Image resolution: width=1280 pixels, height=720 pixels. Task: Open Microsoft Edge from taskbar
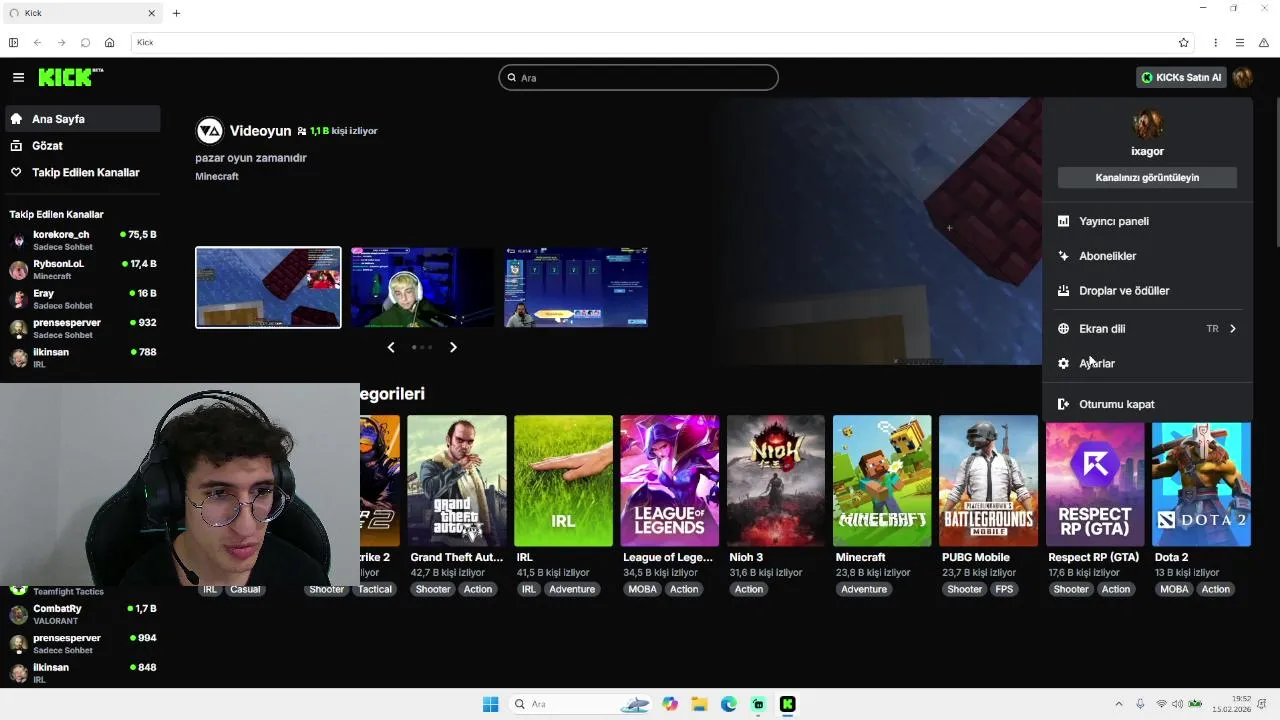pos(729,704)
